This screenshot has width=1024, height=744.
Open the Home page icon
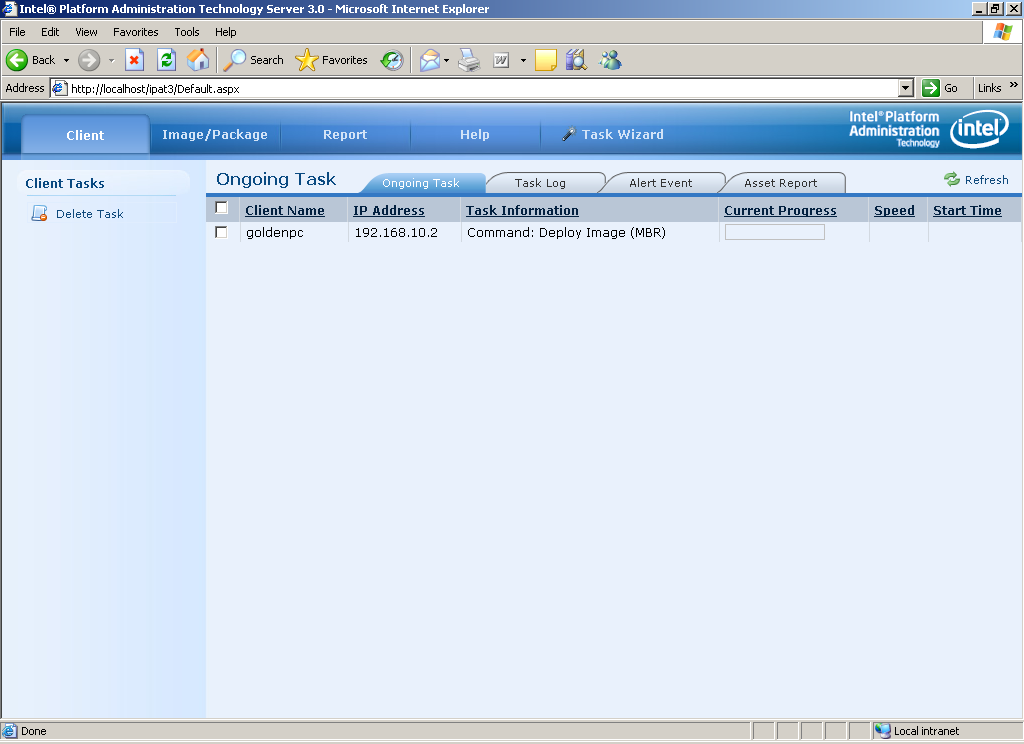(198, 60)
